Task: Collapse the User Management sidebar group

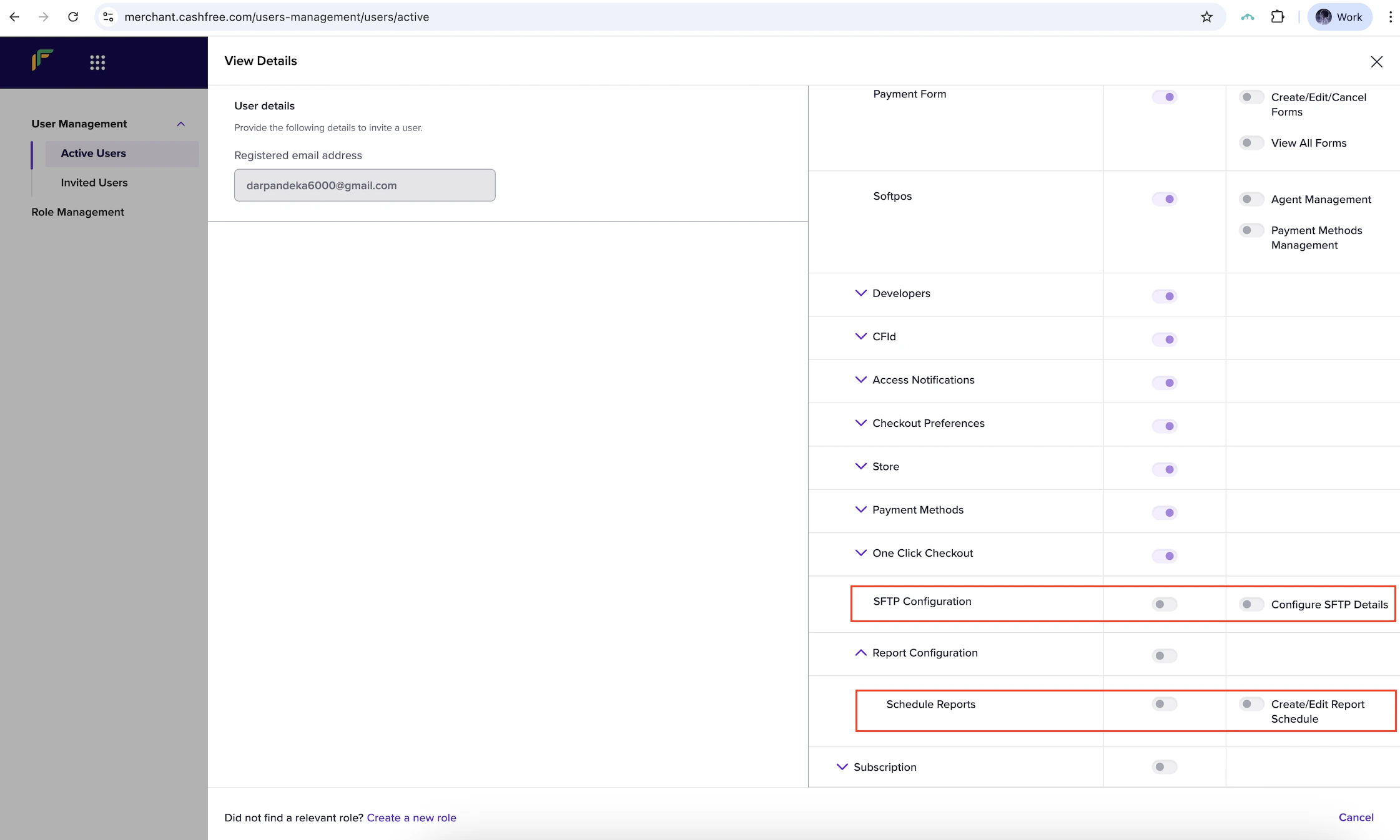Action: click(181, 124)
